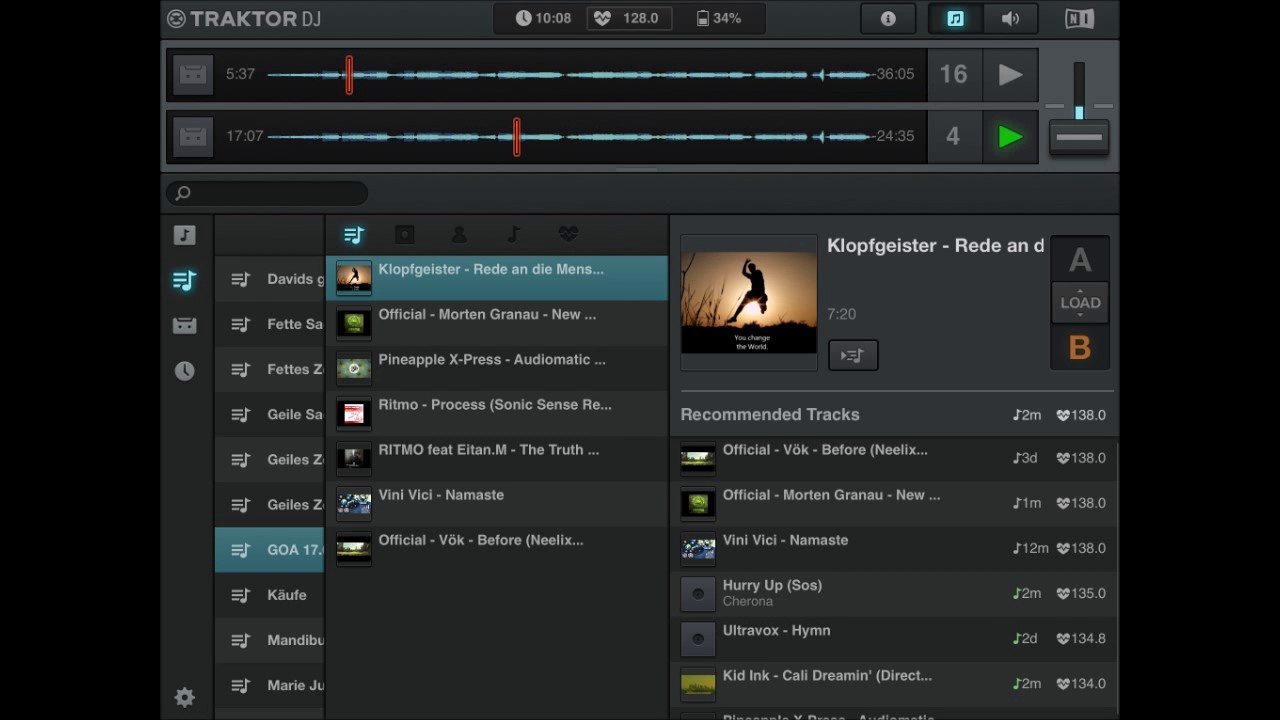Screen dimensions: 1280x720
Task: Toggle the speaker volume button in top bar
Action: [1010, 19]
